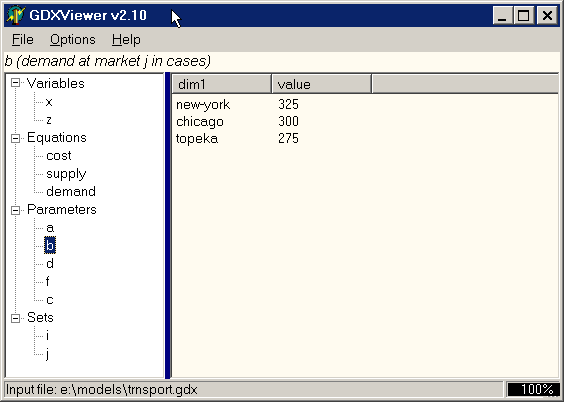Collapse the Variables tree node
Screen dimensions: 564x402
coord(15,83)
